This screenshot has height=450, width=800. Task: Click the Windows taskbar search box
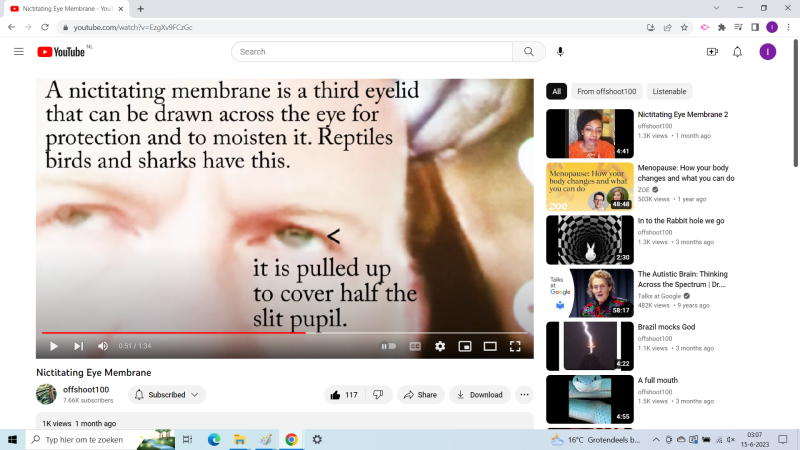point(101,439)
